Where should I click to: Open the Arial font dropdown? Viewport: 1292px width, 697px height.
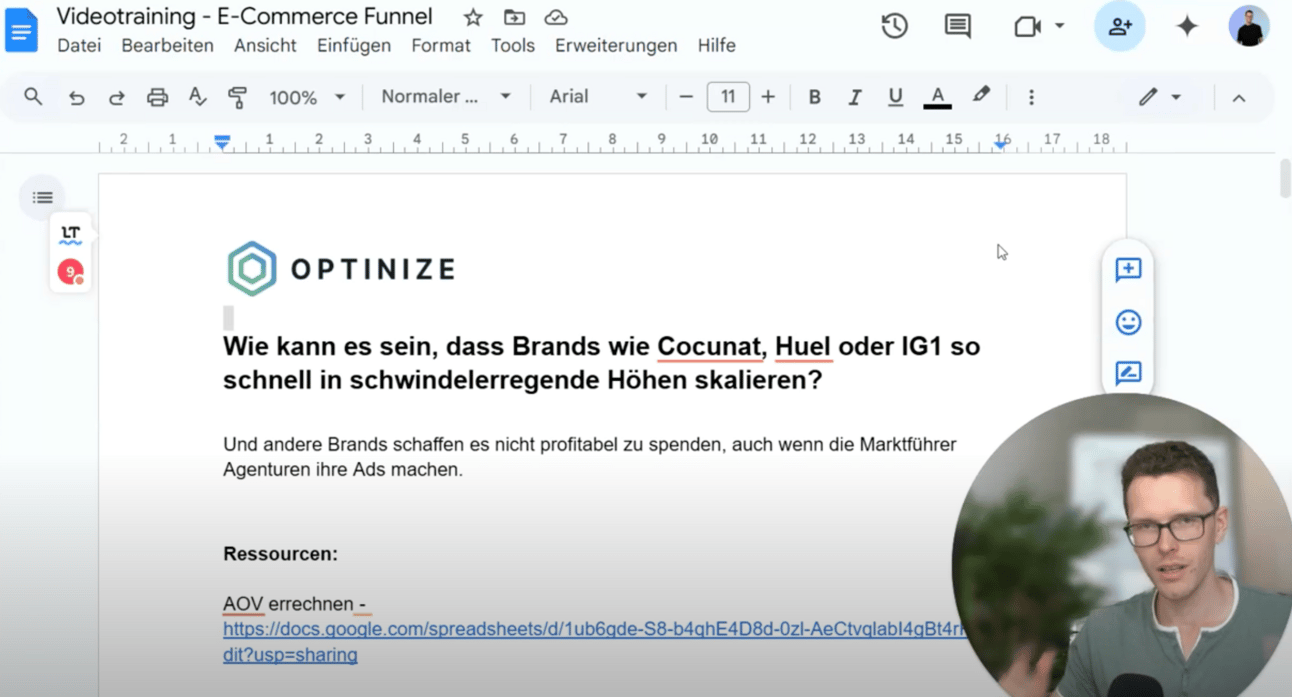pos(598,97)
